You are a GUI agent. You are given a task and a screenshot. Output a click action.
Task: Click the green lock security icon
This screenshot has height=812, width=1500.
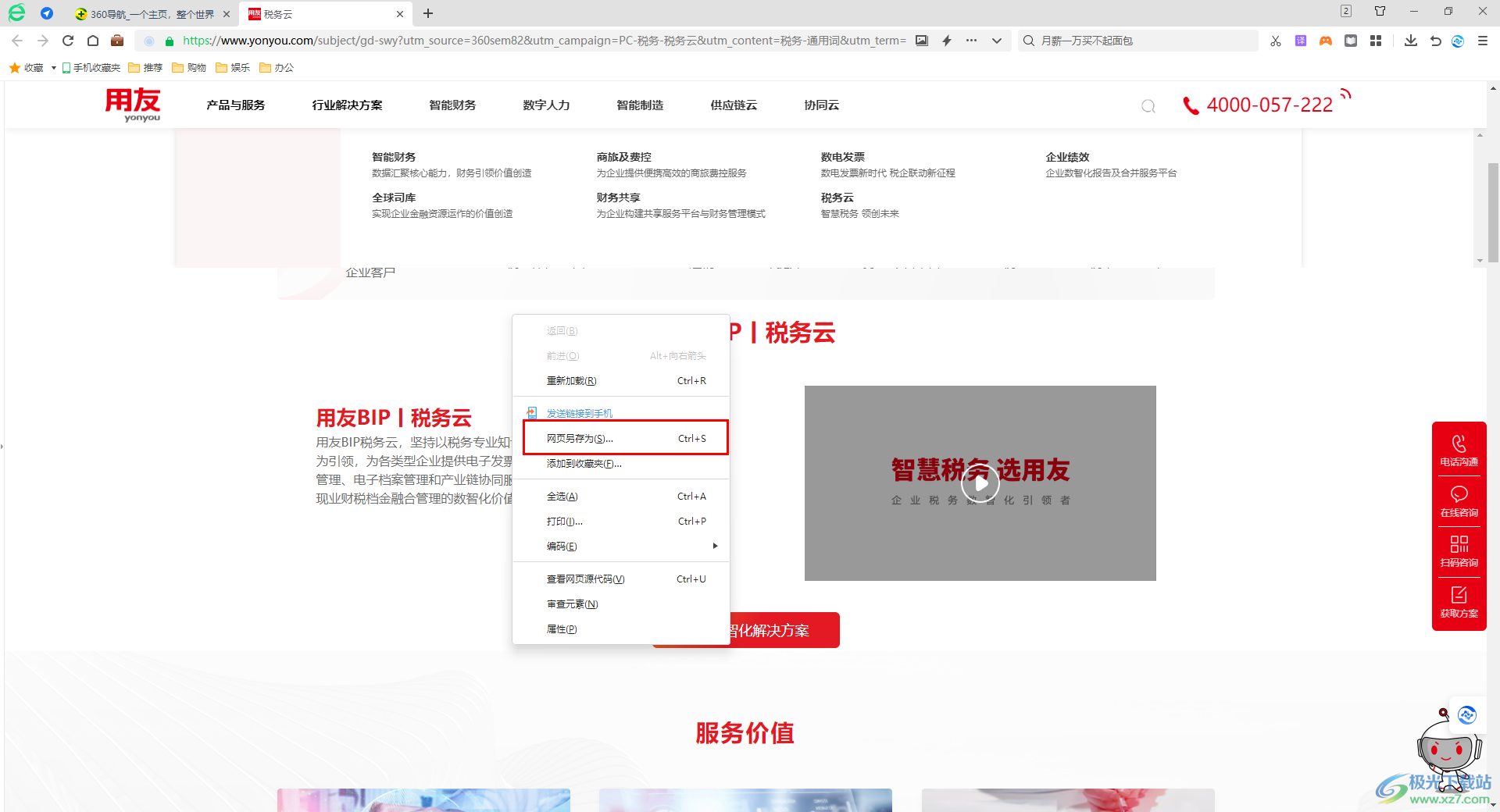170,41
